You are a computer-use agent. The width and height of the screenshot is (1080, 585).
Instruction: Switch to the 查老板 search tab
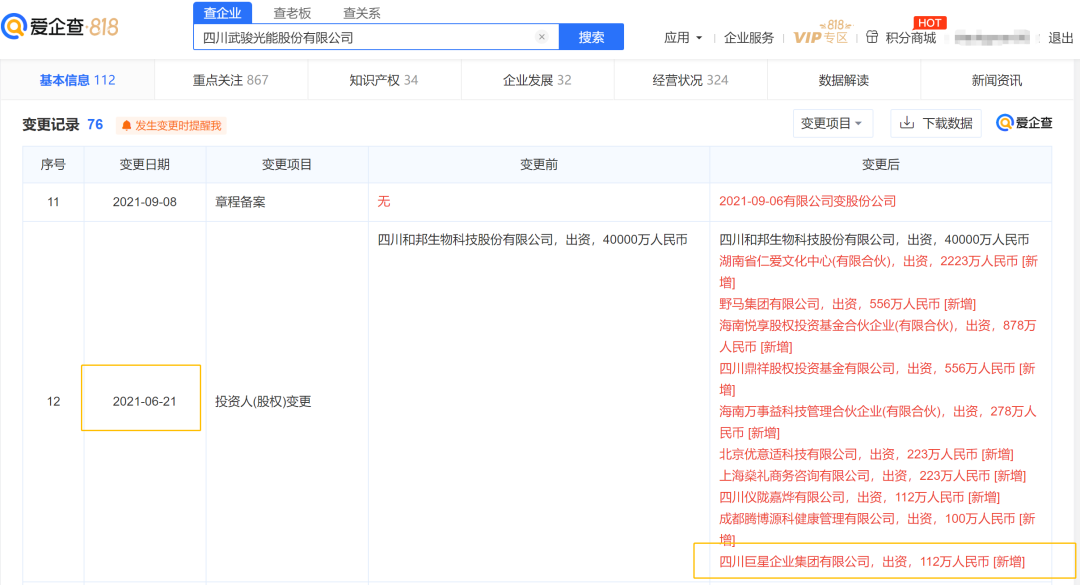coord(292,13)
